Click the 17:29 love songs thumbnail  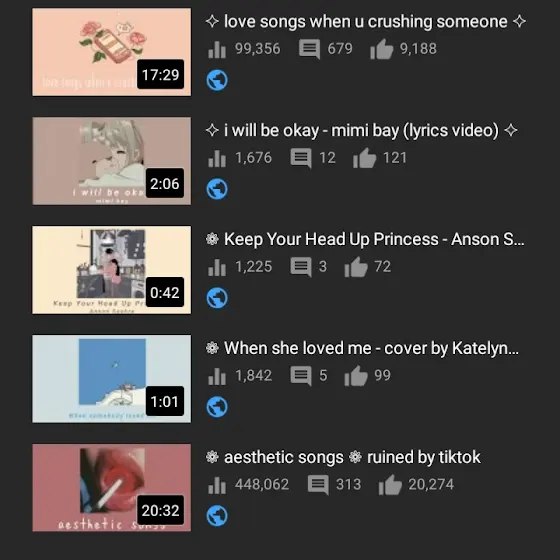(111, 52)
